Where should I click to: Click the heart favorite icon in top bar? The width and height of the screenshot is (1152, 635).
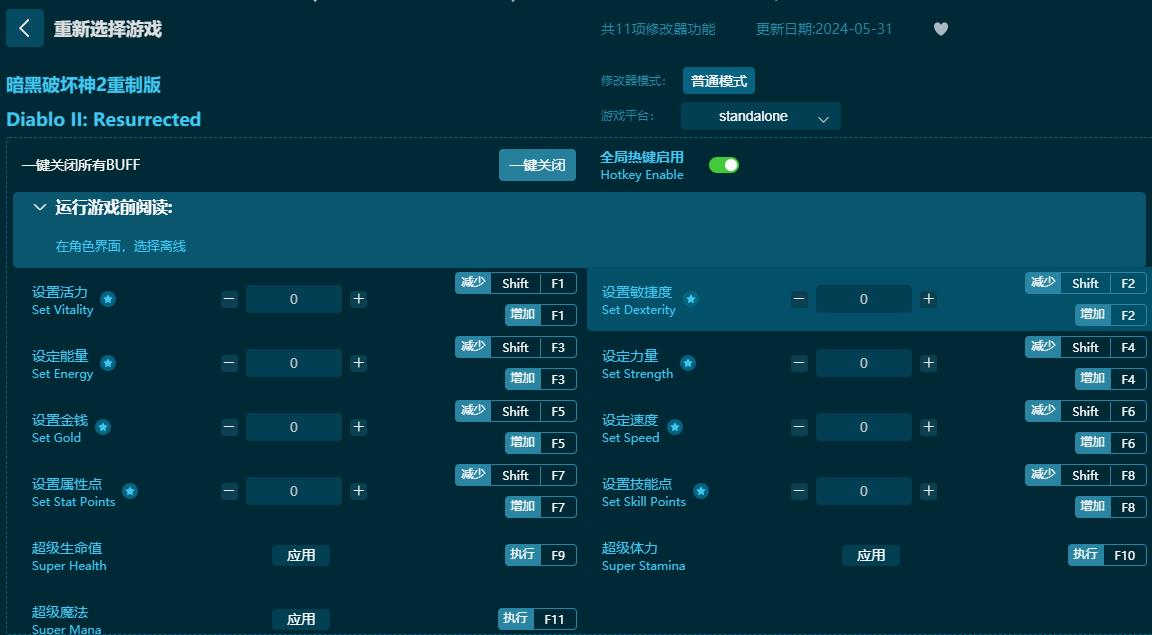[940, 29]
